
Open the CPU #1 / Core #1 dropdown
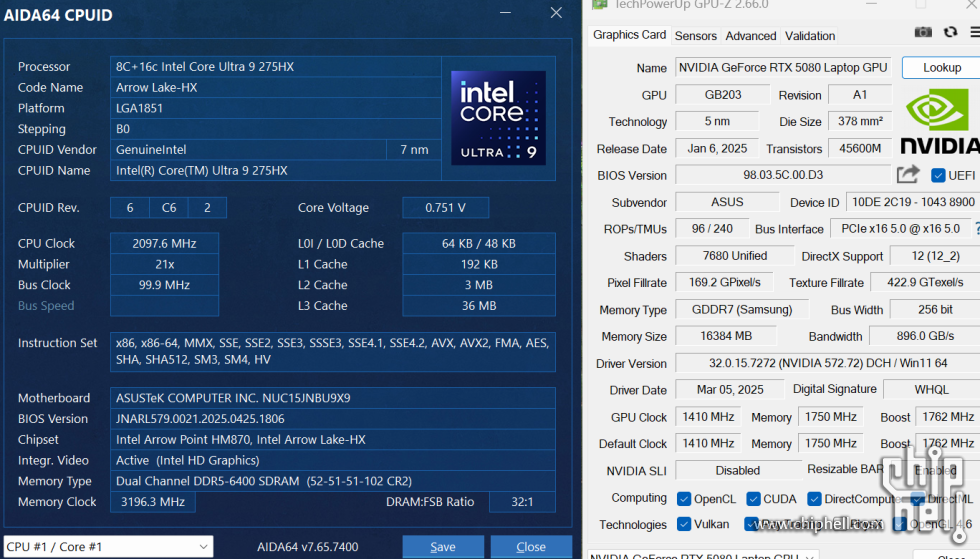108,546
